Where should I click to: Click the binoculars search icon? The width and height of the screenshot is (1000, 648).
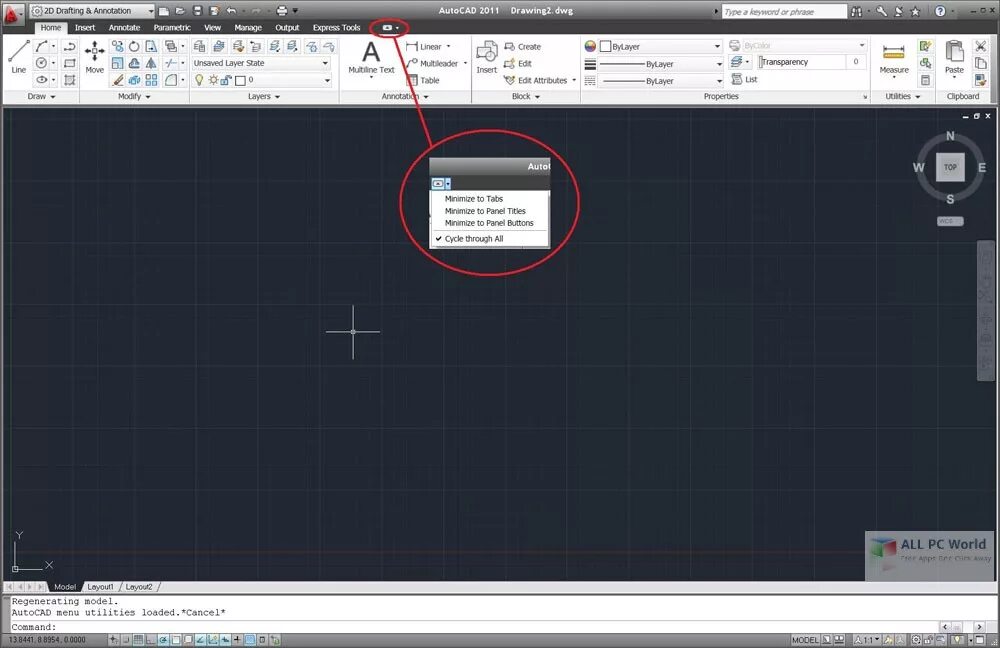tap(856, 11)
